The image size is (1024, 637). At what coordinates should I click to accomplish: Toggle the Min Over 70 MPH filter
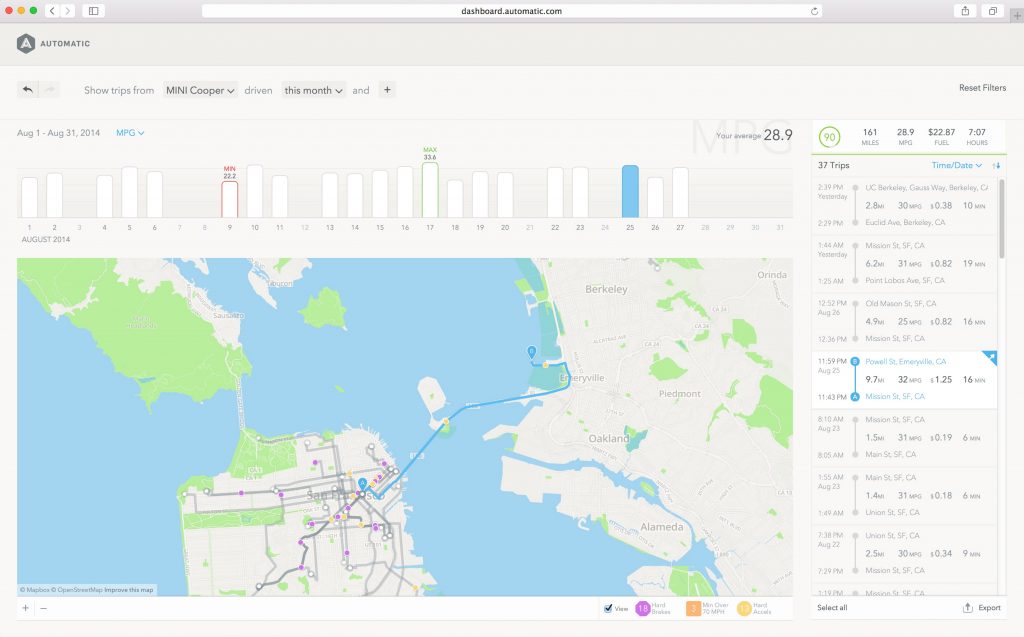(x=692, y=608)
